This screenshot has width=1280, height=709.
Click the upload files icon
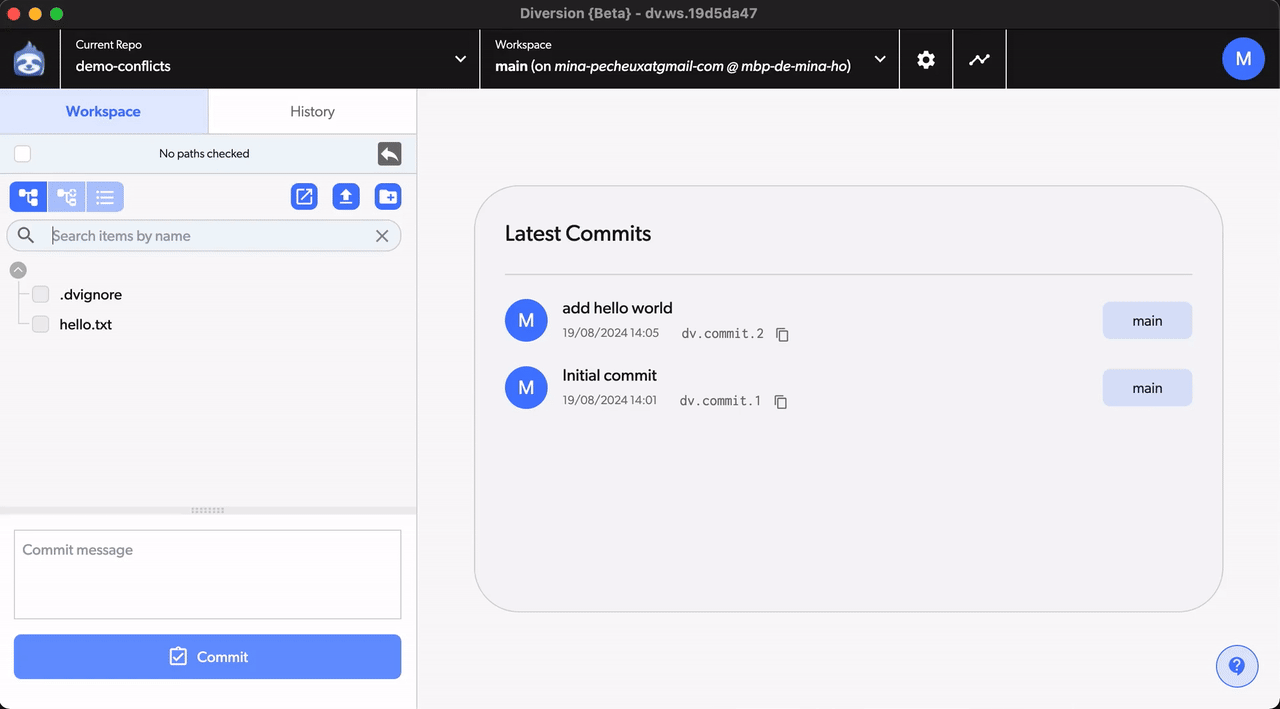point(346,197)
